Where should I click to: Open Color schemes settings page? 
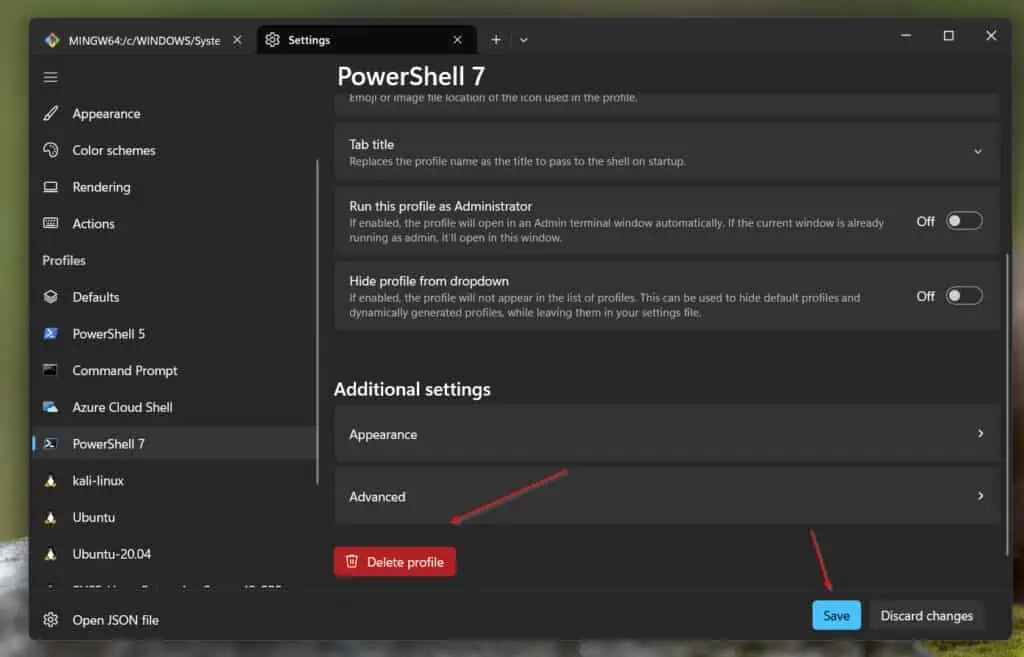[174, 150]
